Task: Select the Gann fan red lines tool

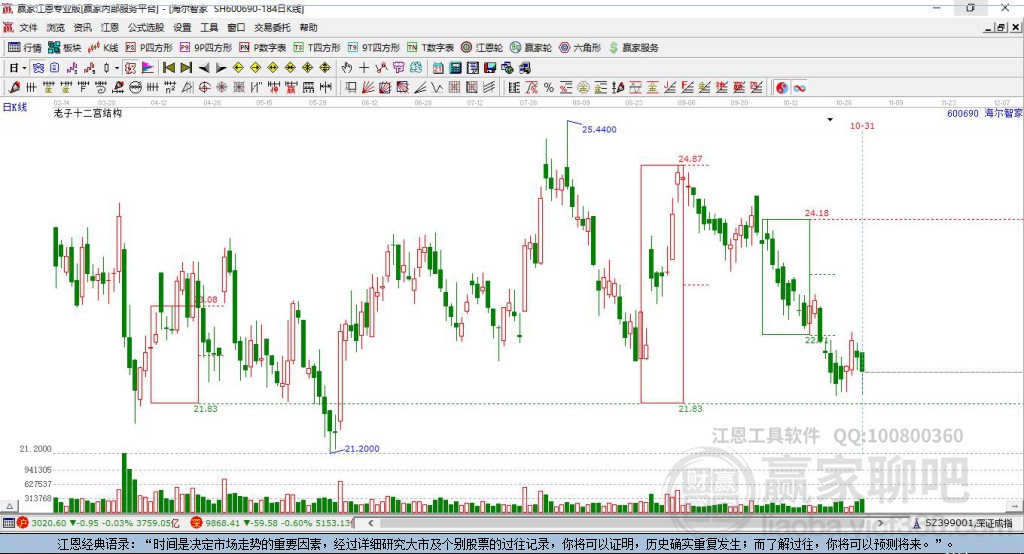Action: pos(368,88)
